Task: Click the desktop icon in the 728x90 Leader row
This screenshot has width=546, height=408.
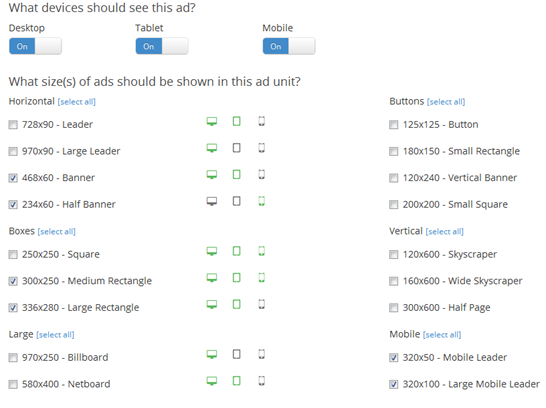Action: (212, 121)
